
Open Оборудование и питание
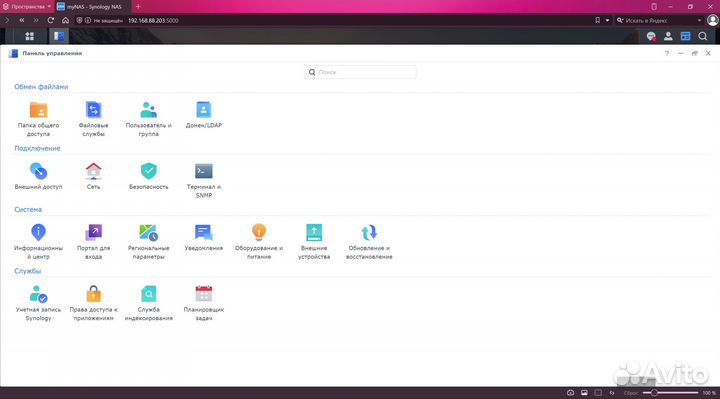tap(259, 242)
